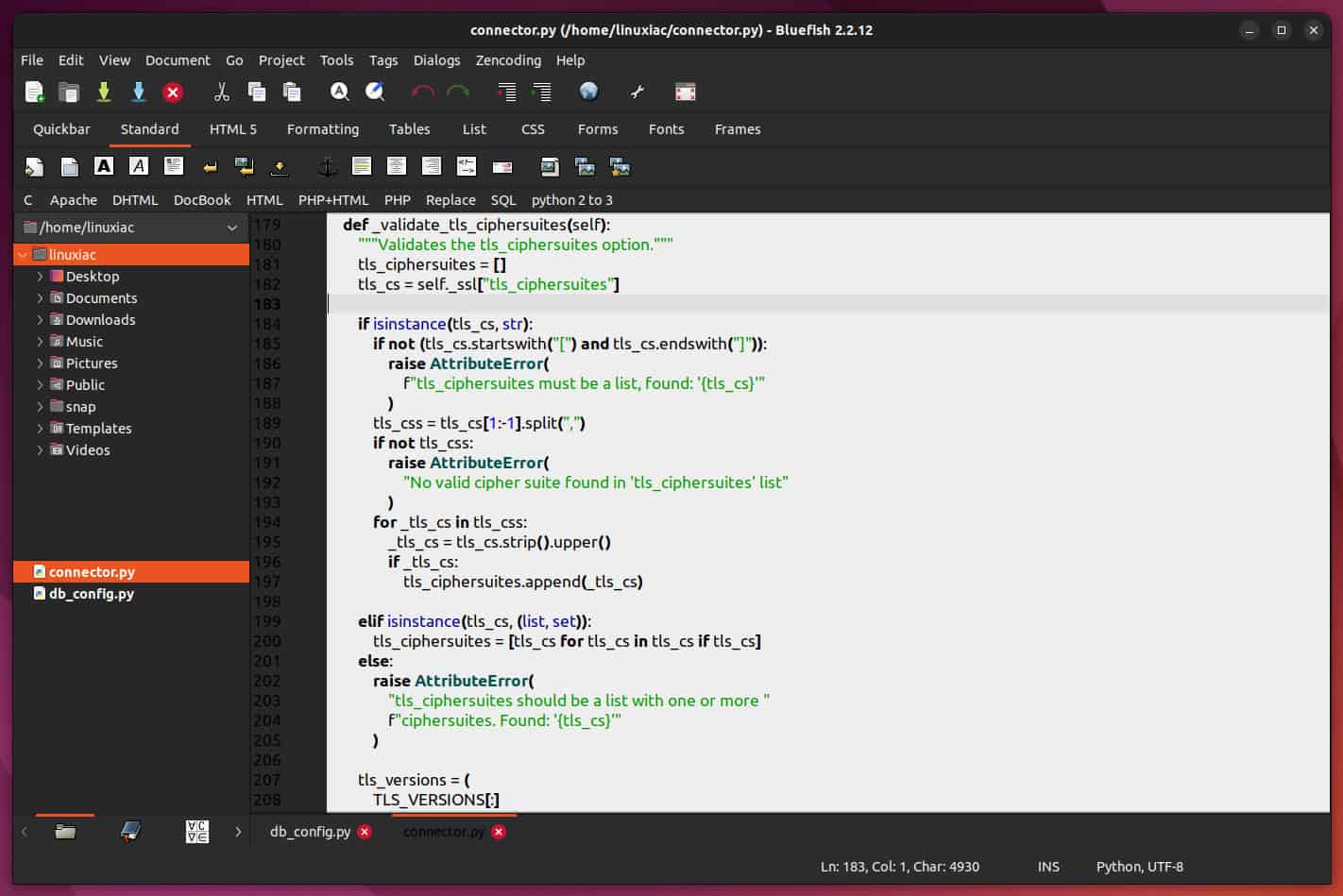Apply bold with the A toolbar icon
Screen dimensions: 1343x896
(x=104, y=166)
